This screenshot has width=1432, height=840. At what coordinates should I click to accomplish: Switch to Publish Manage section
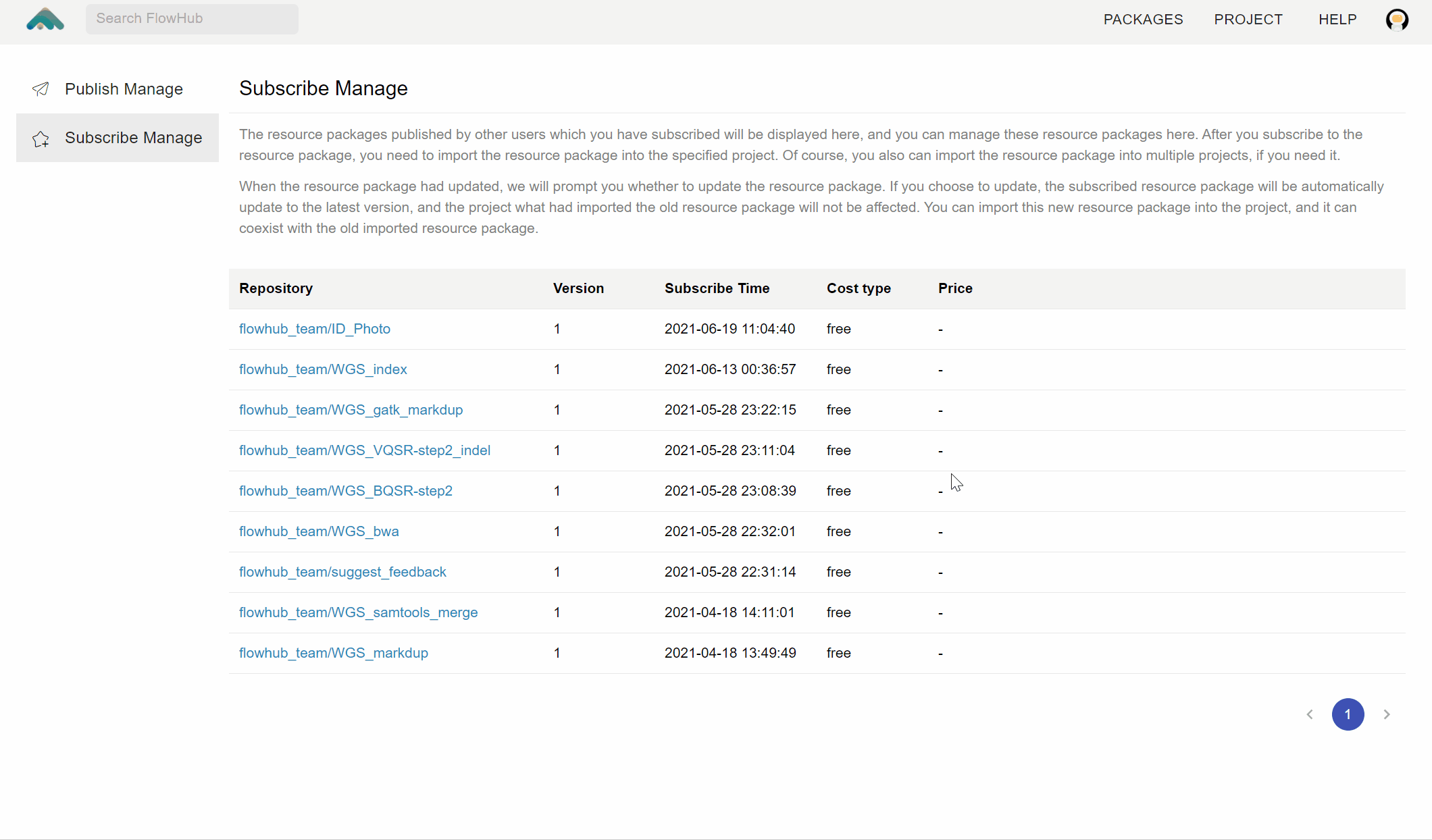(x=118, y=89)
